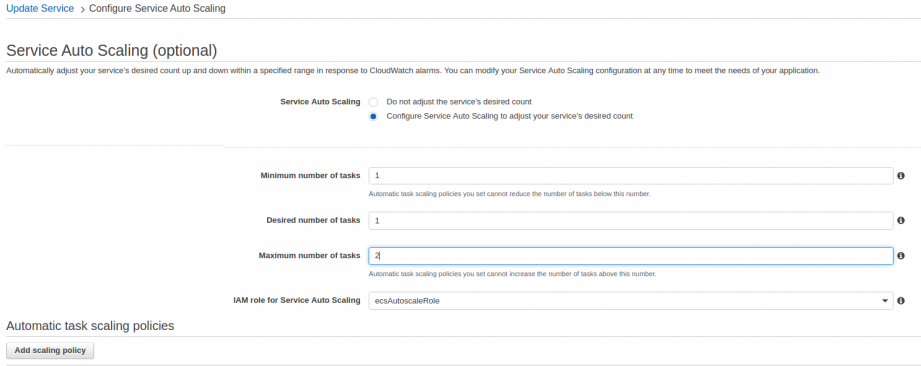Click the Desired number of tasks field
The width and height of the screenshot is (921, 366).
pyautogui.click(x=631, y=220)
